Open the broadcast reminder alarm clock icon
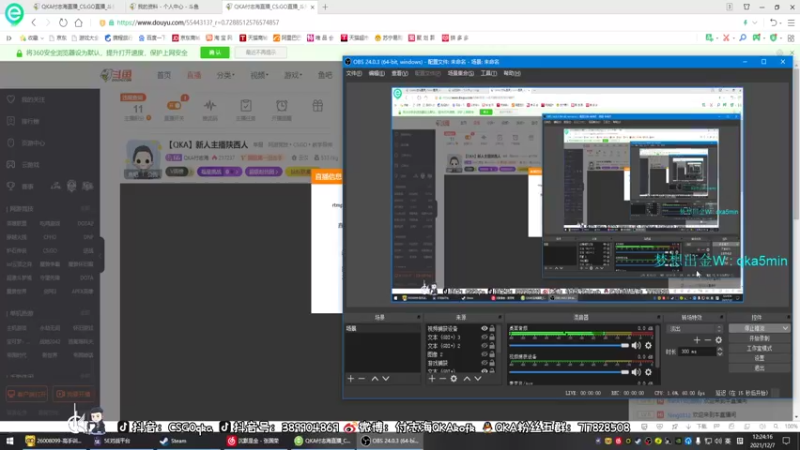Image resolution: width=800 pixels, height=450 pixels. (x=282, y=106)
